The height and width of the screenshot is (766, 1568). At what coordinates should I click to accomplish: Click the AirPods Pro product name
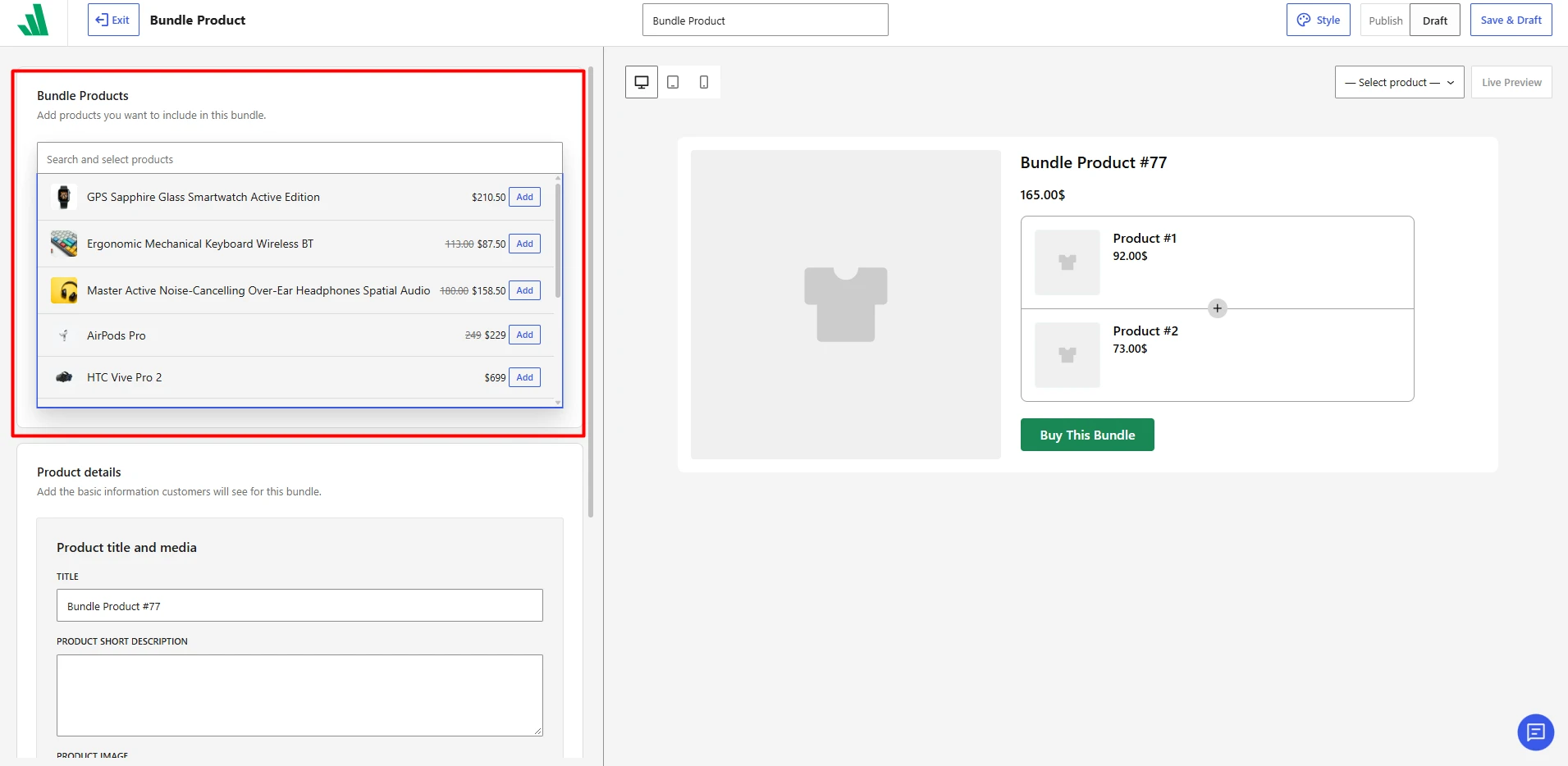pos(117,335)
